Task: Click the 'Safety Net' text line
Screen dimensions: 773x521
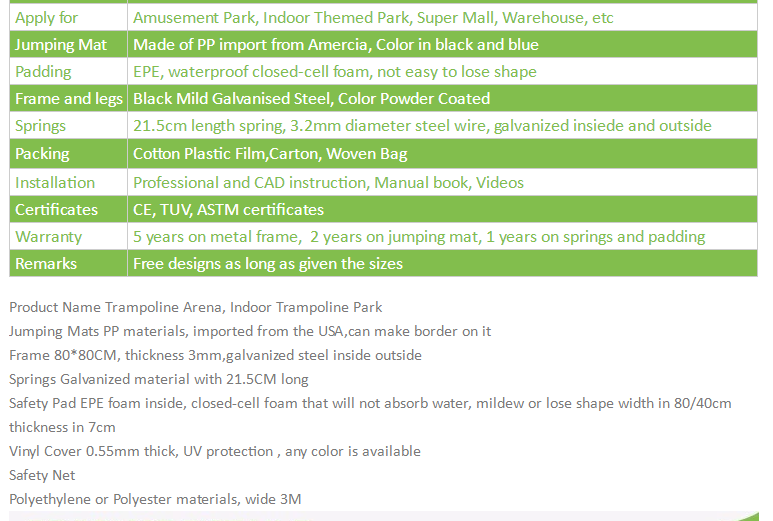Action: coord(42,475)
